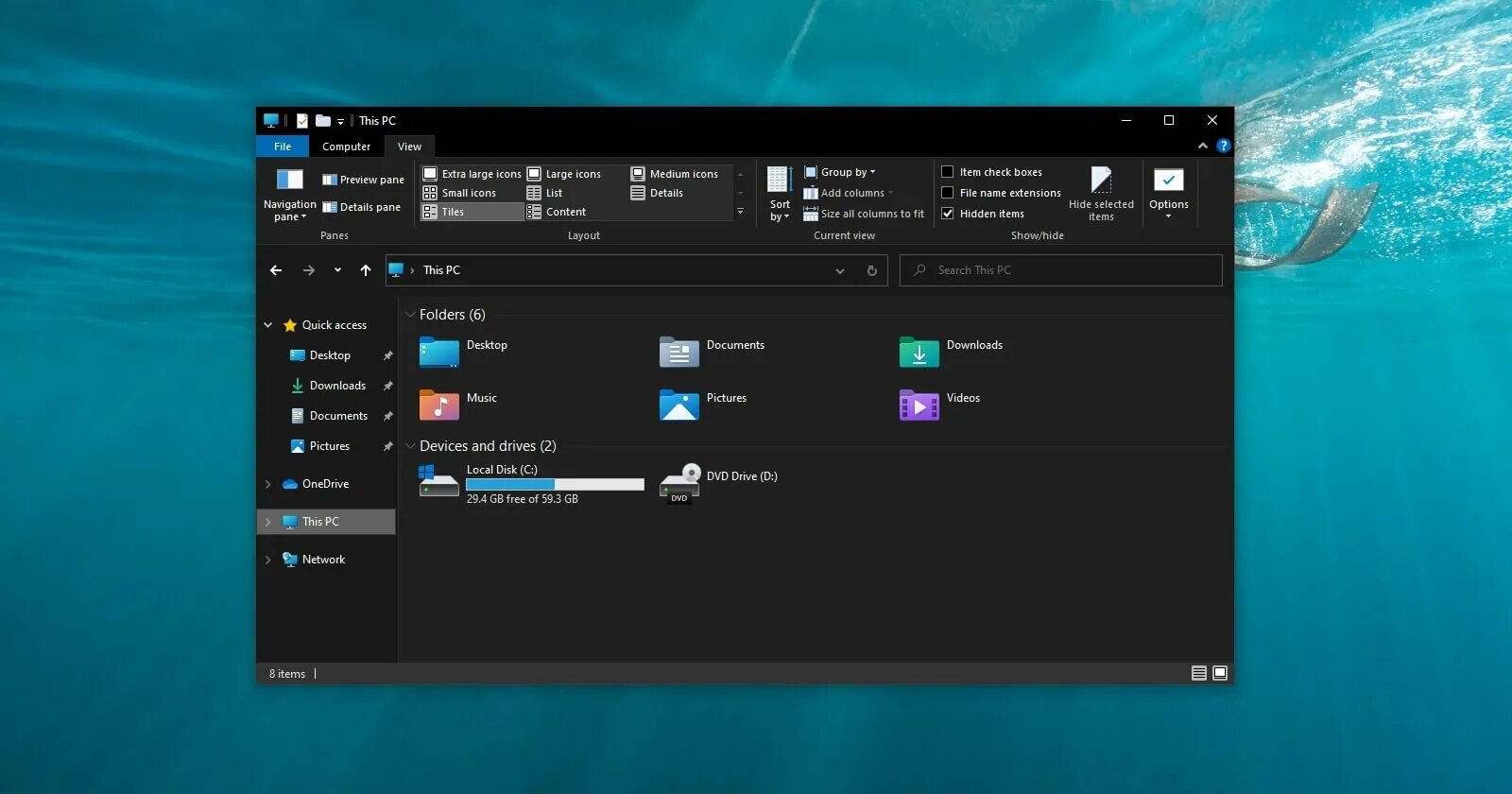This screenshot has height=794, width=1512.
Task: Select the Downloads folder tile
Action: coord(951,352)
